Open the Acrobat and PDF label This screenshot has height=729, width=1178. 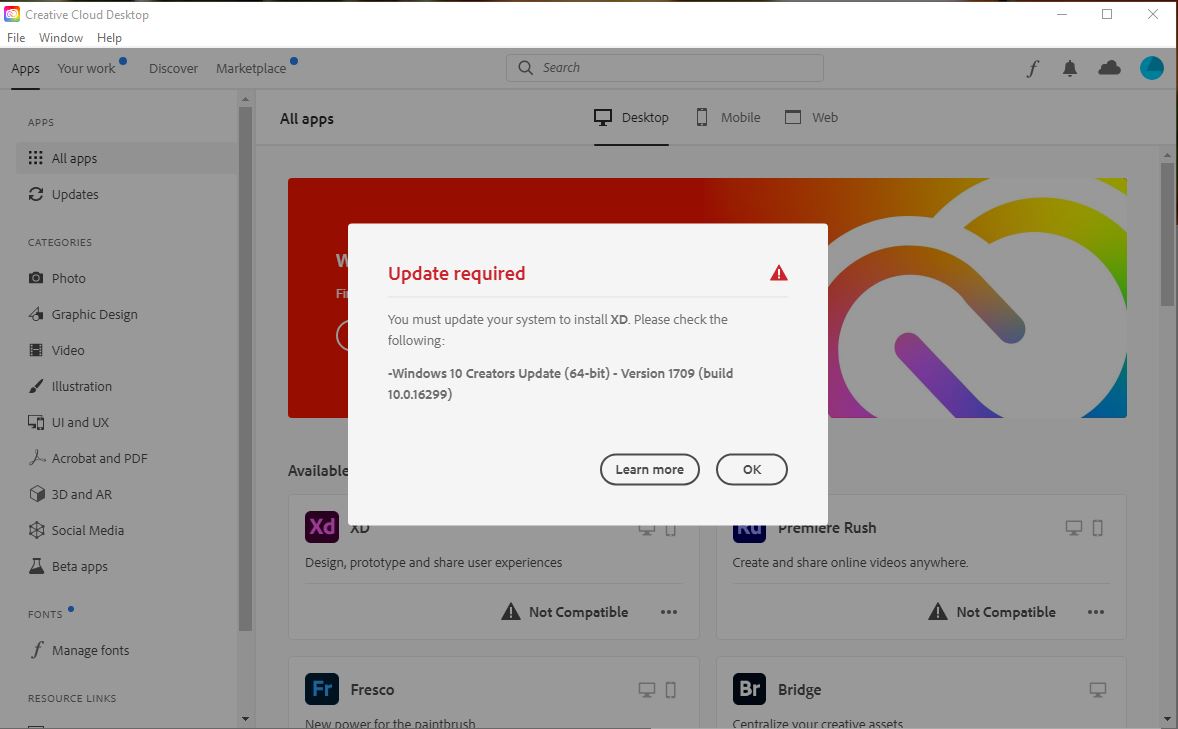tap(99, 458)
